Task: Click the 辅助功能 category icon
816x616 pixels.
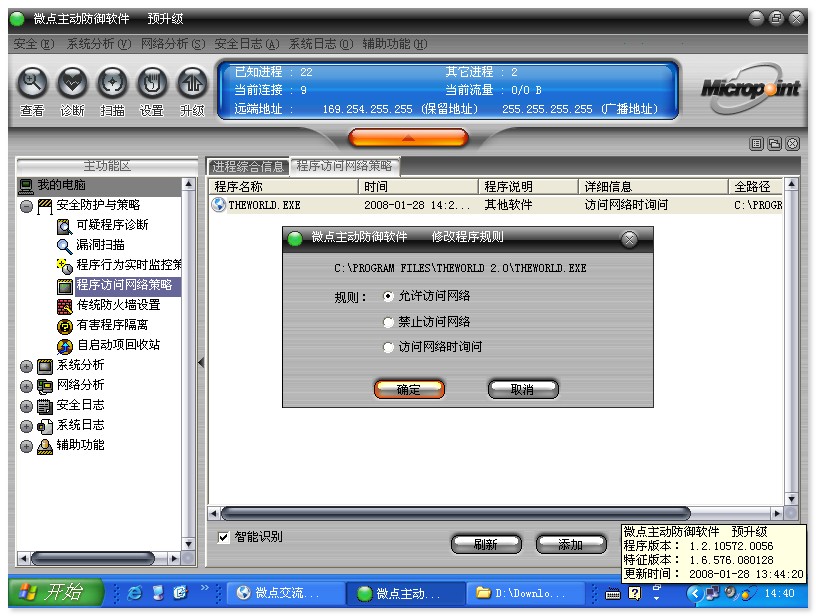Action: click(45, 446)
